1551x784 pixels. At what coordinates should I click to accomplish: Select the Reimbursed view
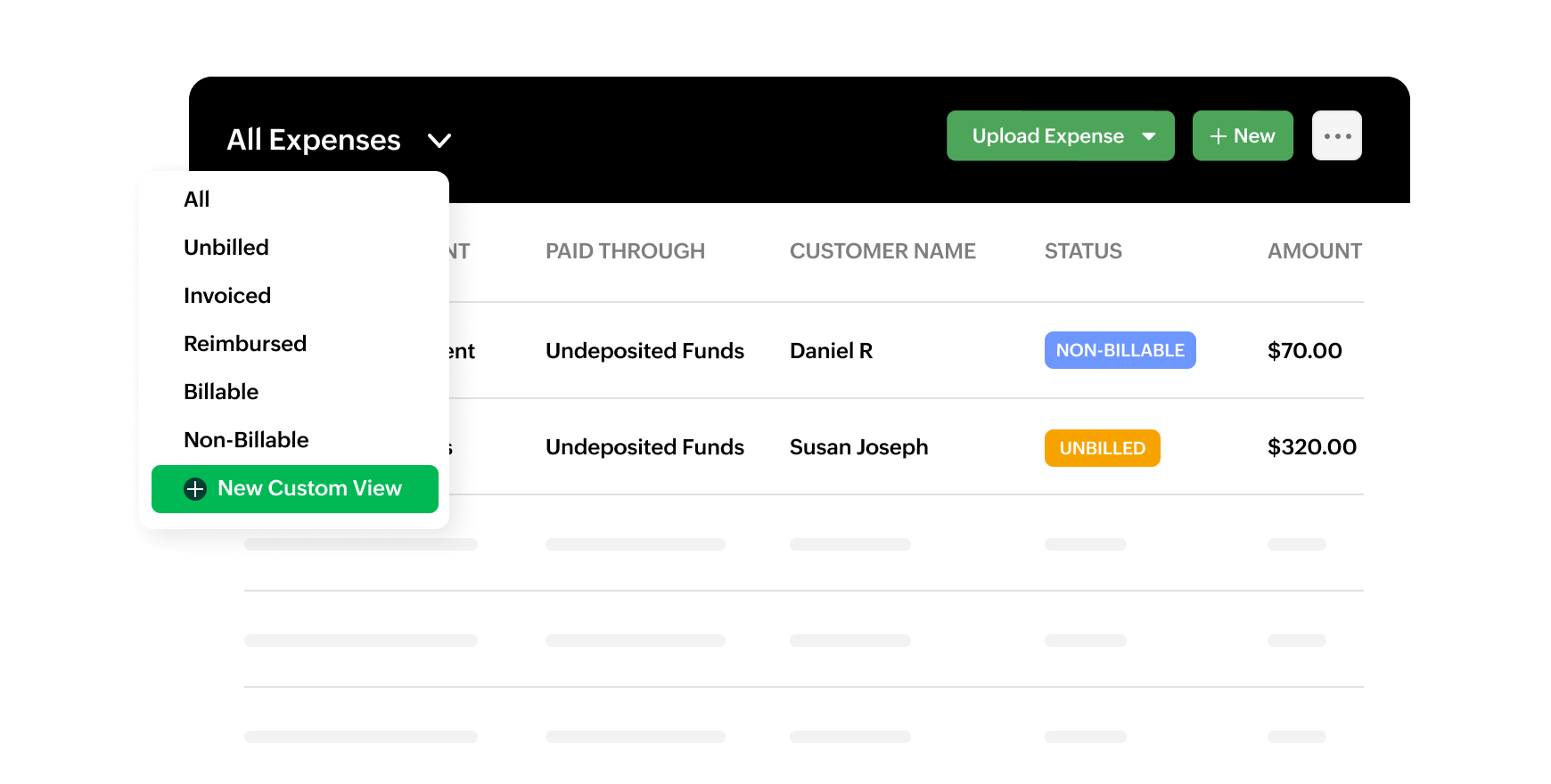(245, 344)
